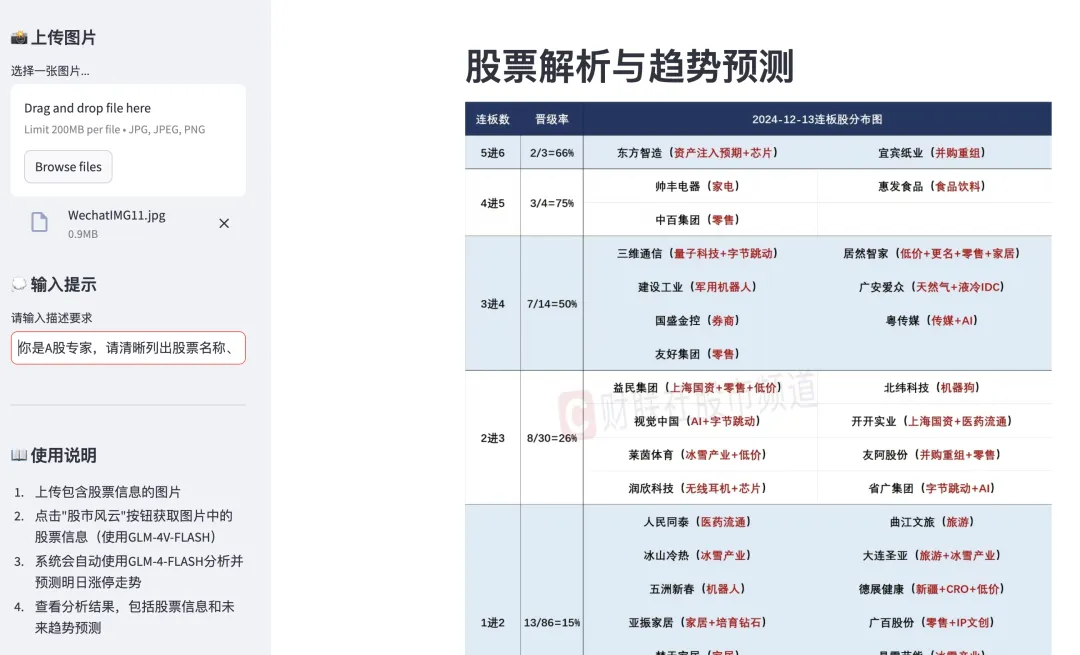Click the 宜宾纸业 stock entry
Viewport: 1080px width, 655px height.
[932, 153]
